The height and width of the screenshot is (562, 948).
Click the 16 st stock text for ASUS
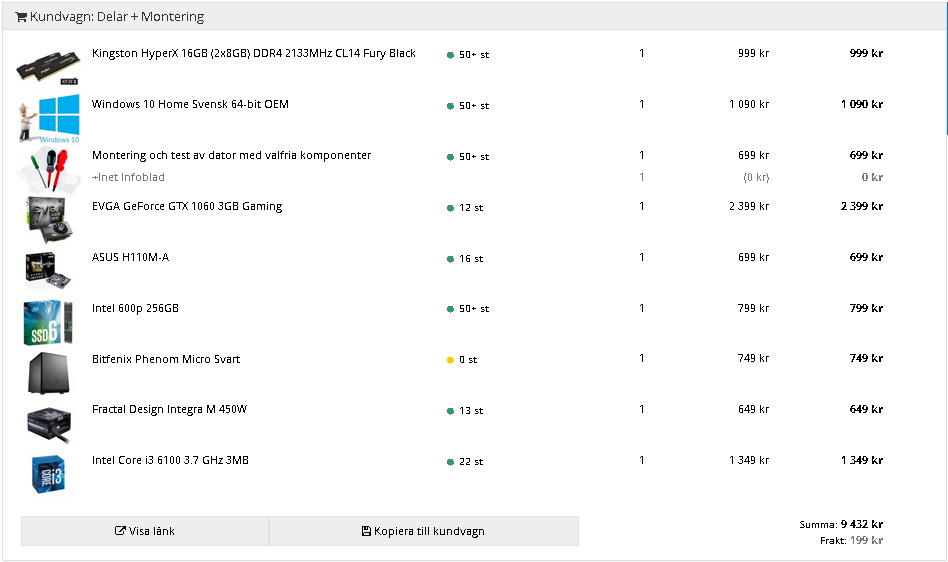pos(471,259)
